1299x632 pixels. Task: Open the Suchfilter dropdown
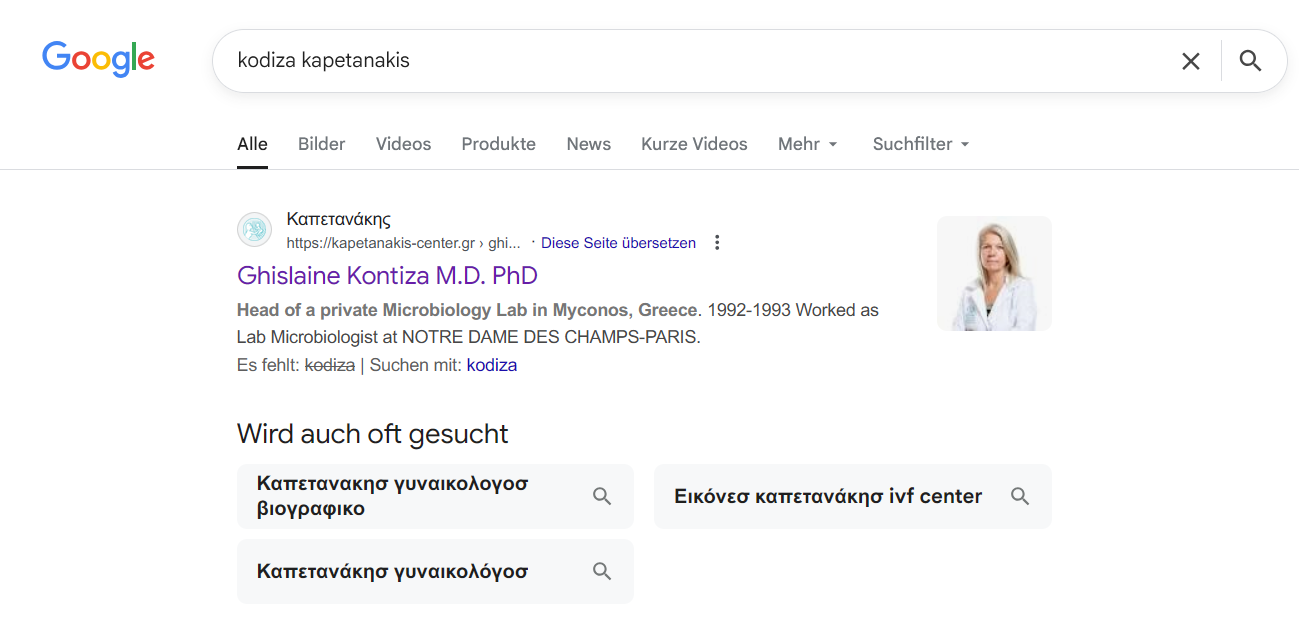click(921, 144)
